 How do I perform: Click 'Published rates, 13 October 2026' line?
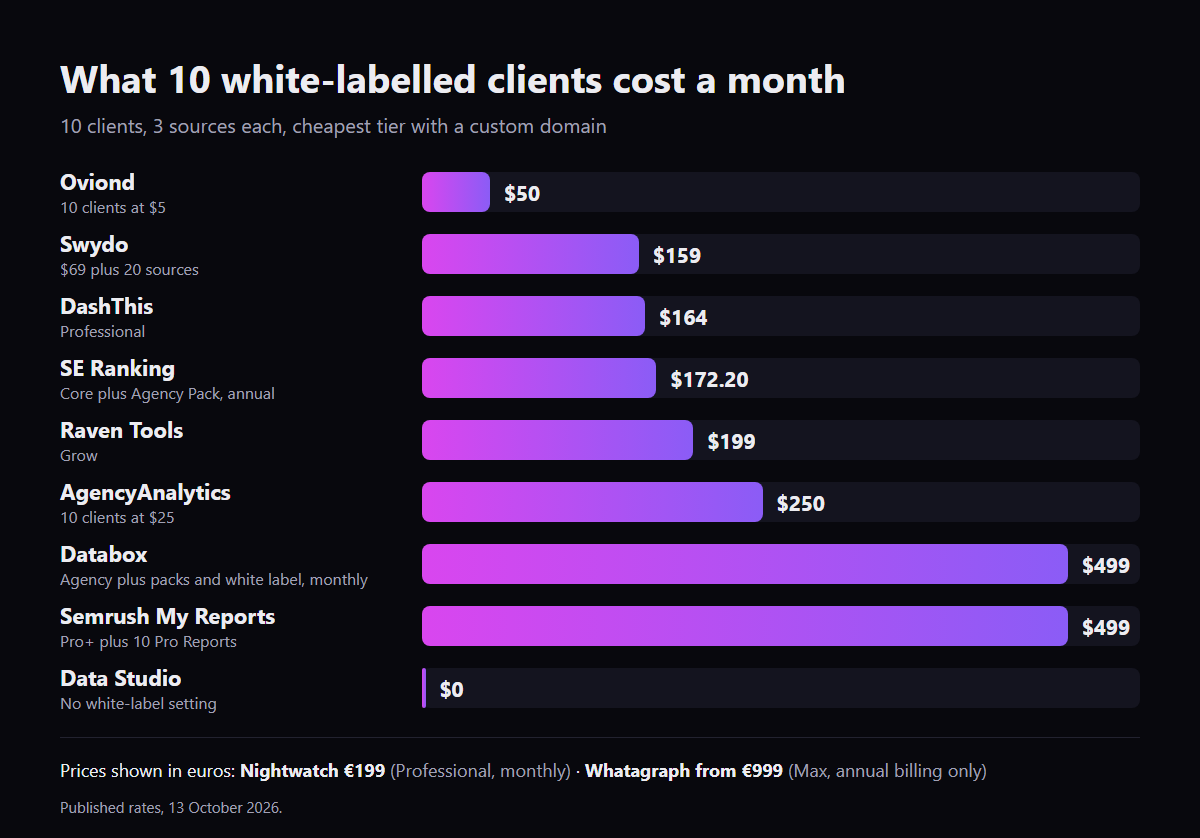click(x=171, y=808)
